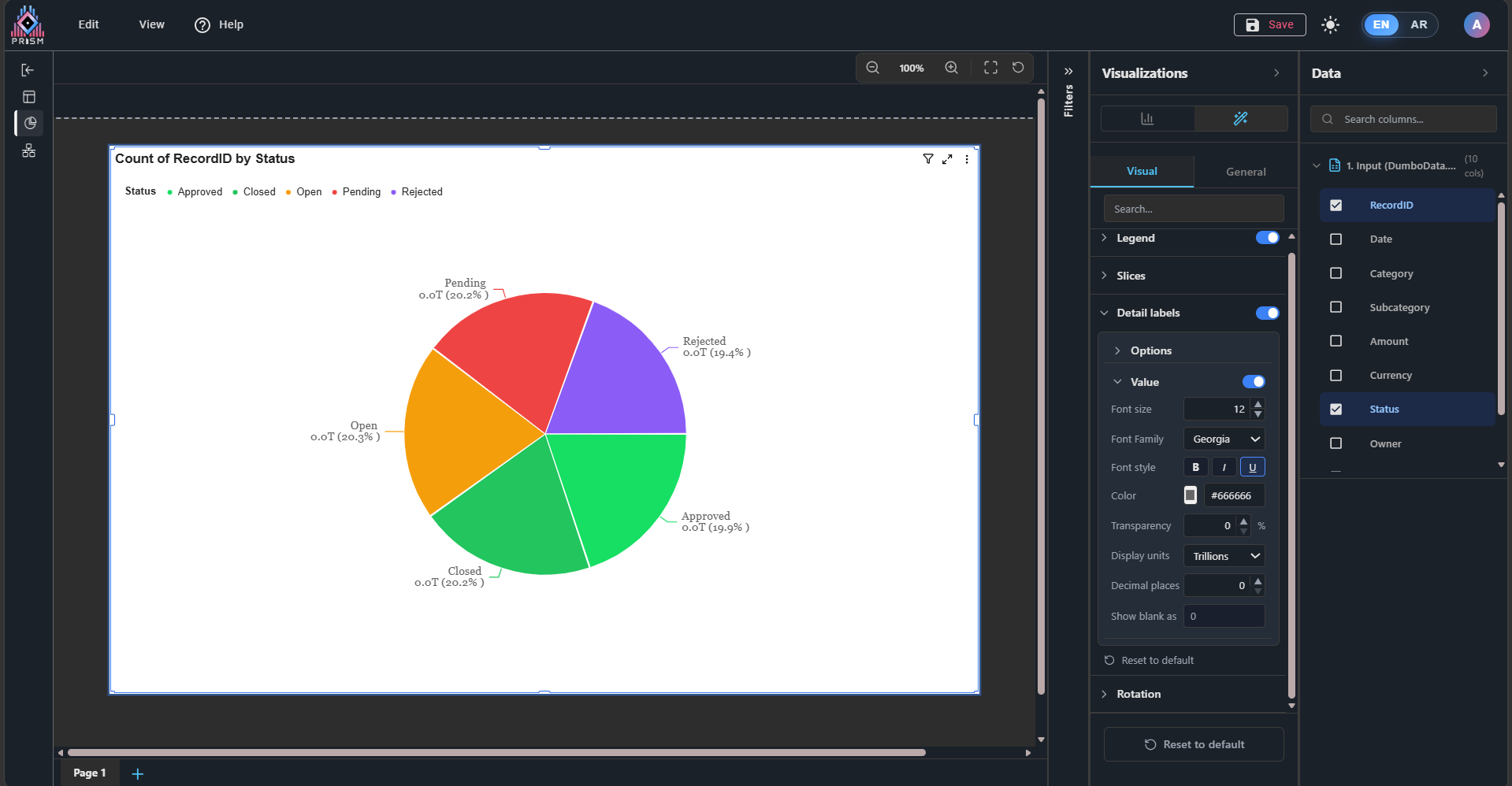
Task: Switch theme using the sun icon
Action: (1330, 25)
